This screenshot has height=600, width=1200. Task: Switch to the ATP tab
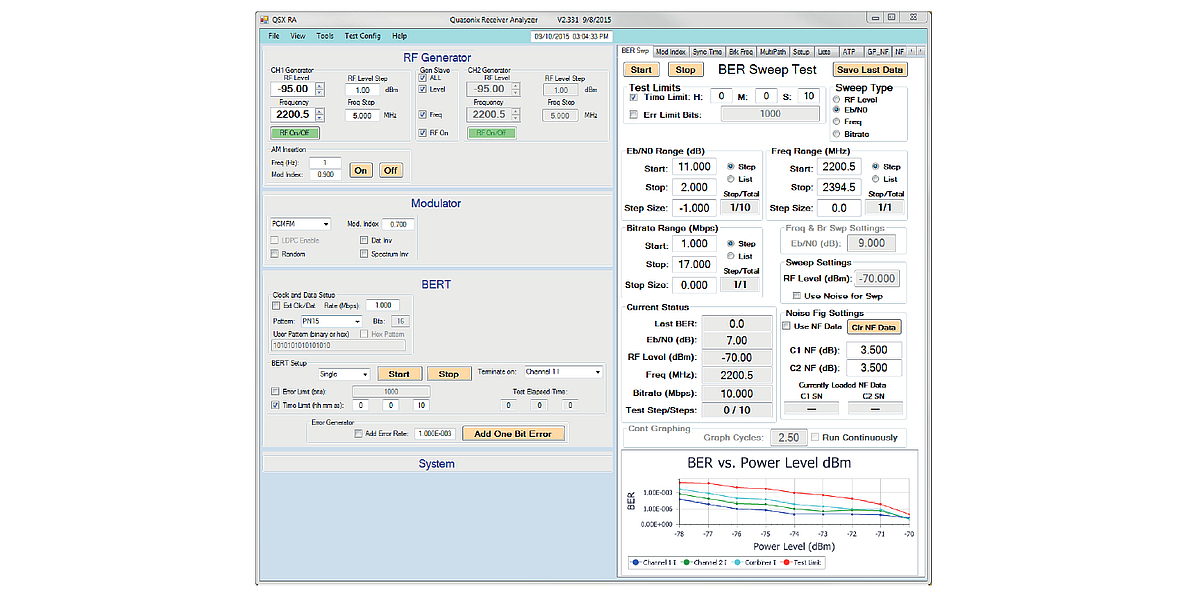848,50
